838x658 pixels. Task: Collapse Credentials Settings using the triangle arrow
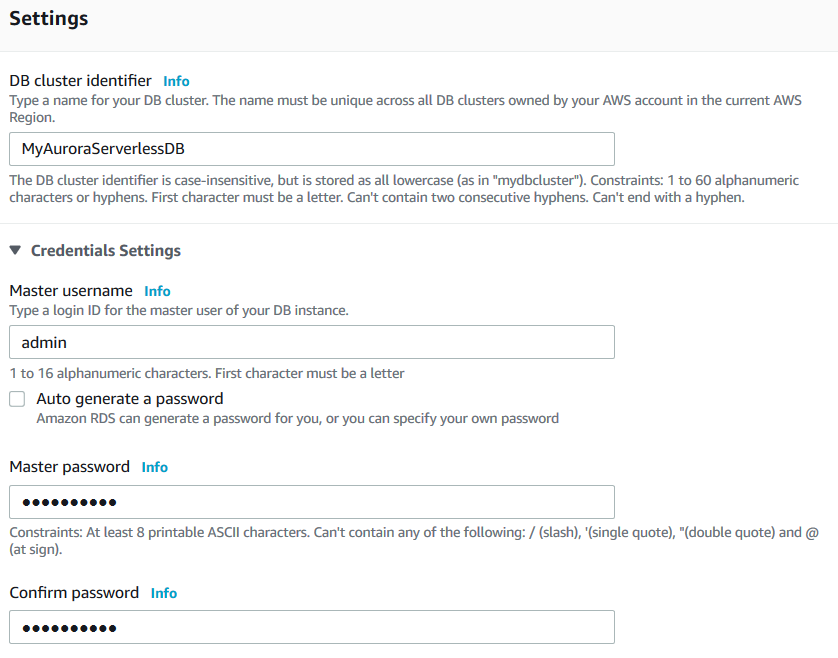(x=15, y=250)
